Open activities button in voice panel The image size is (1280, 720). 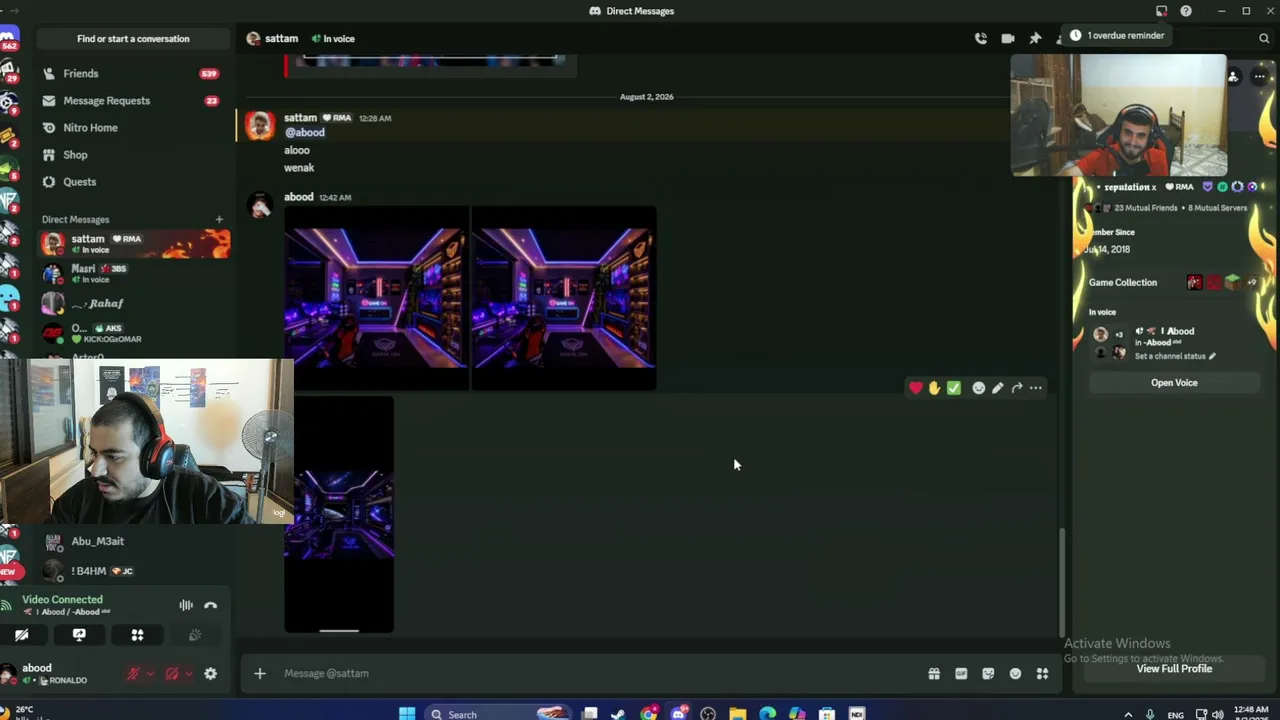pyautogui.click(x=137, y=635)
